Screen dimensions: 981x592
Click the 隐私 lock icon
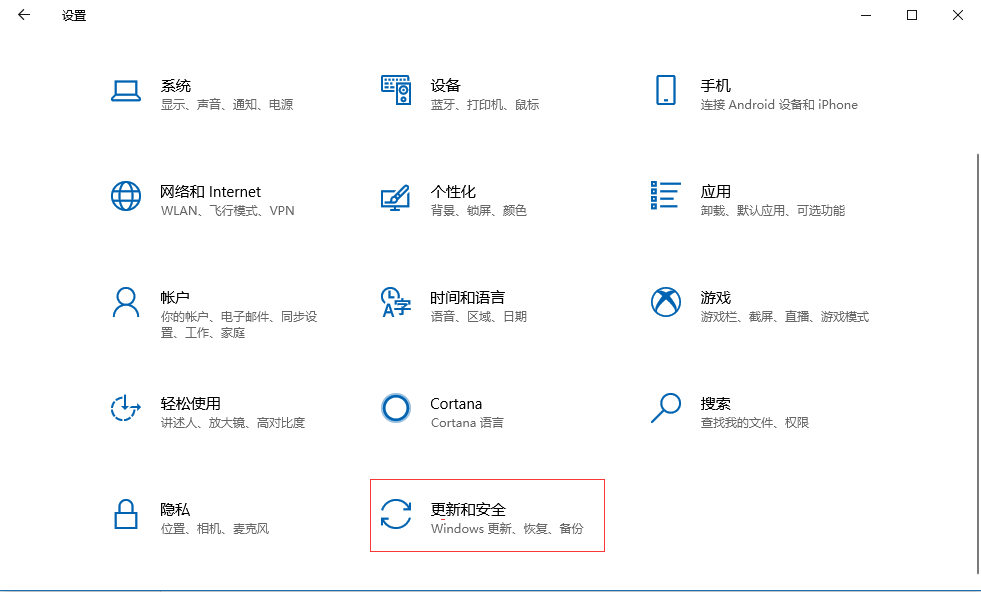pyautogui.click(x=126, y=515)
